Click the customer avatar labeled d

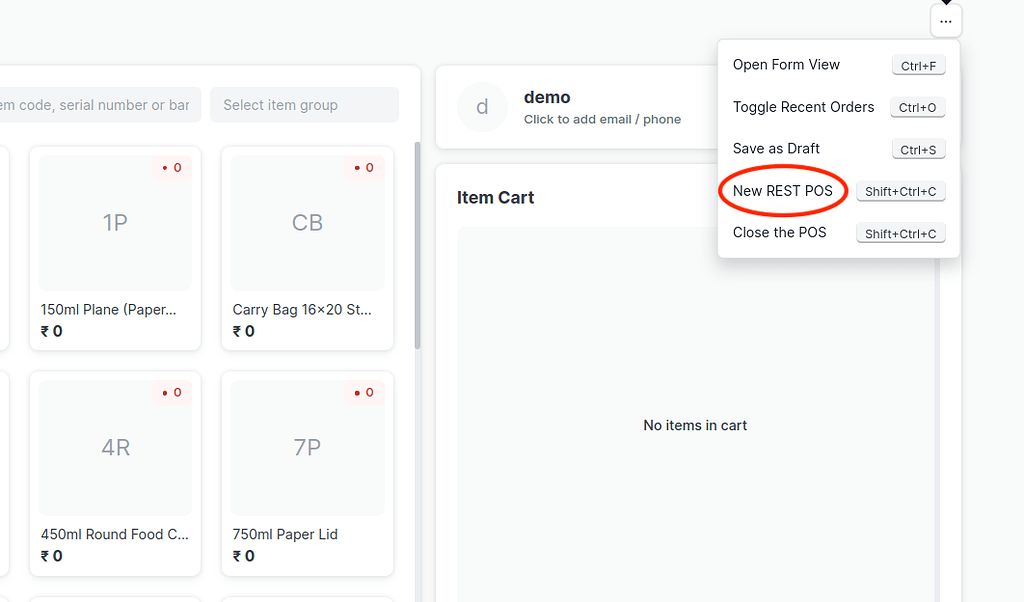[483, 107]
